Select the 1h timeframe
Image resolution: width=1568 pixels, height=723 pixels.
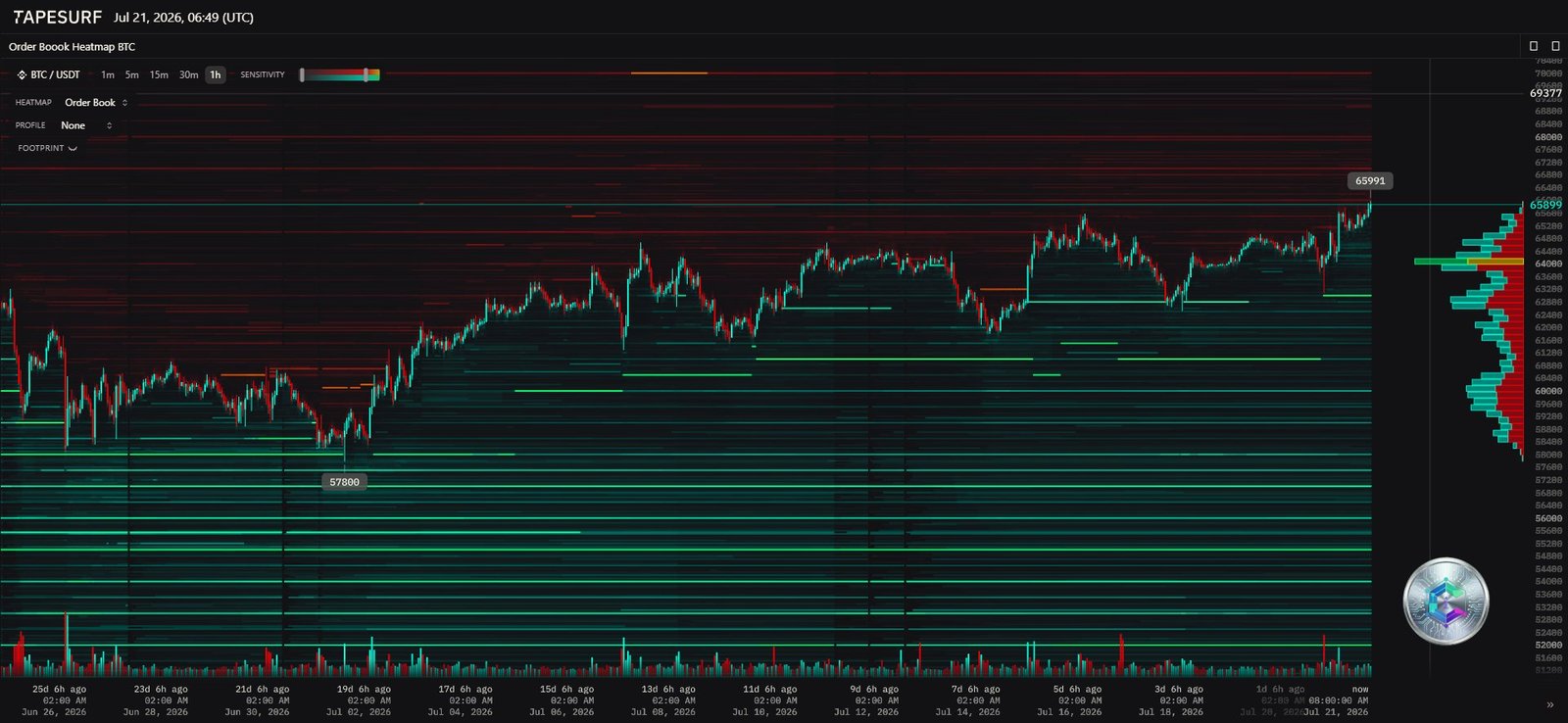(x=216, y=74)
